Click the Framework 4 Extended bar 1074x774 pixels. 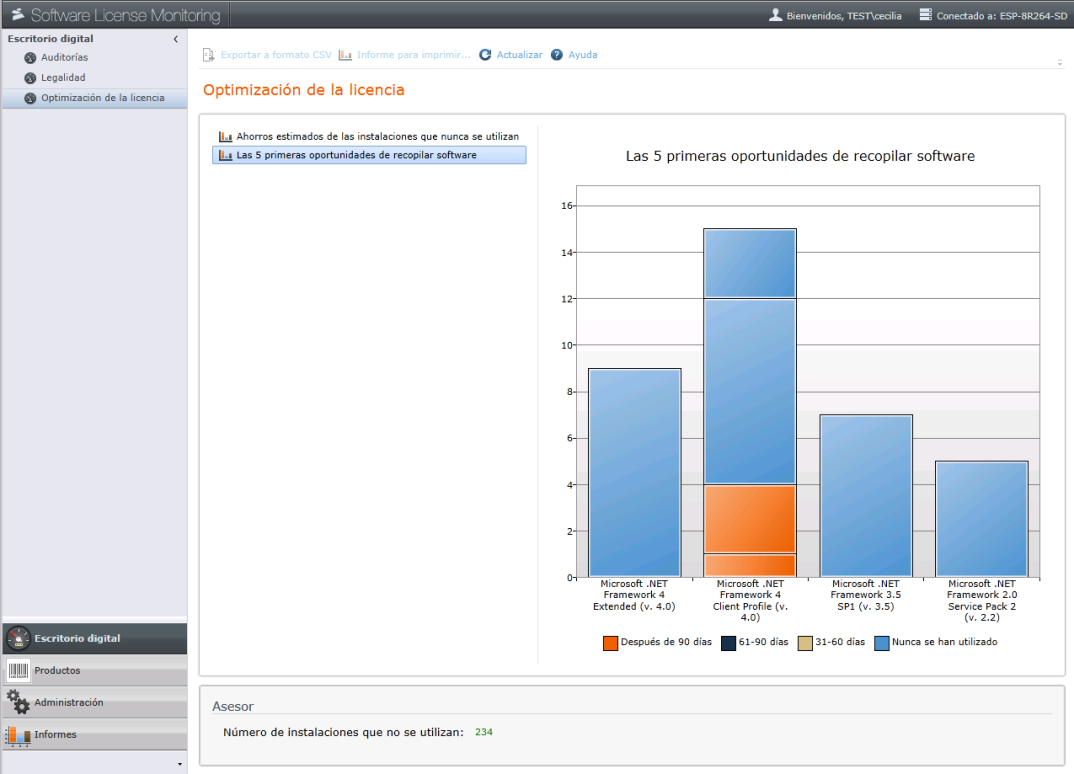tap(635, 473)
